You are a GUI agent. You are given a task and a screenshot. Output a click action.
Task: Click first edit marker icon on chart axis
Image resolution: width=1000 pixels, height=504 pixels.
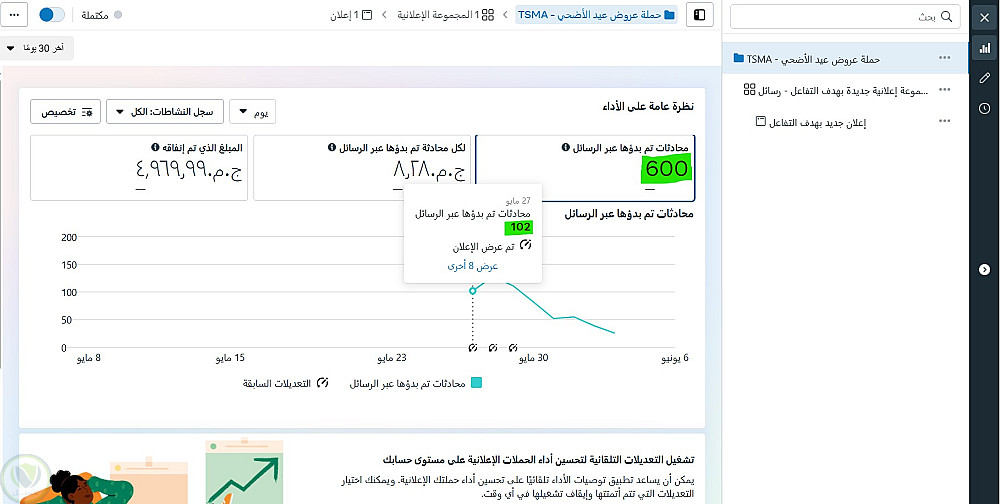click(473, 348)
